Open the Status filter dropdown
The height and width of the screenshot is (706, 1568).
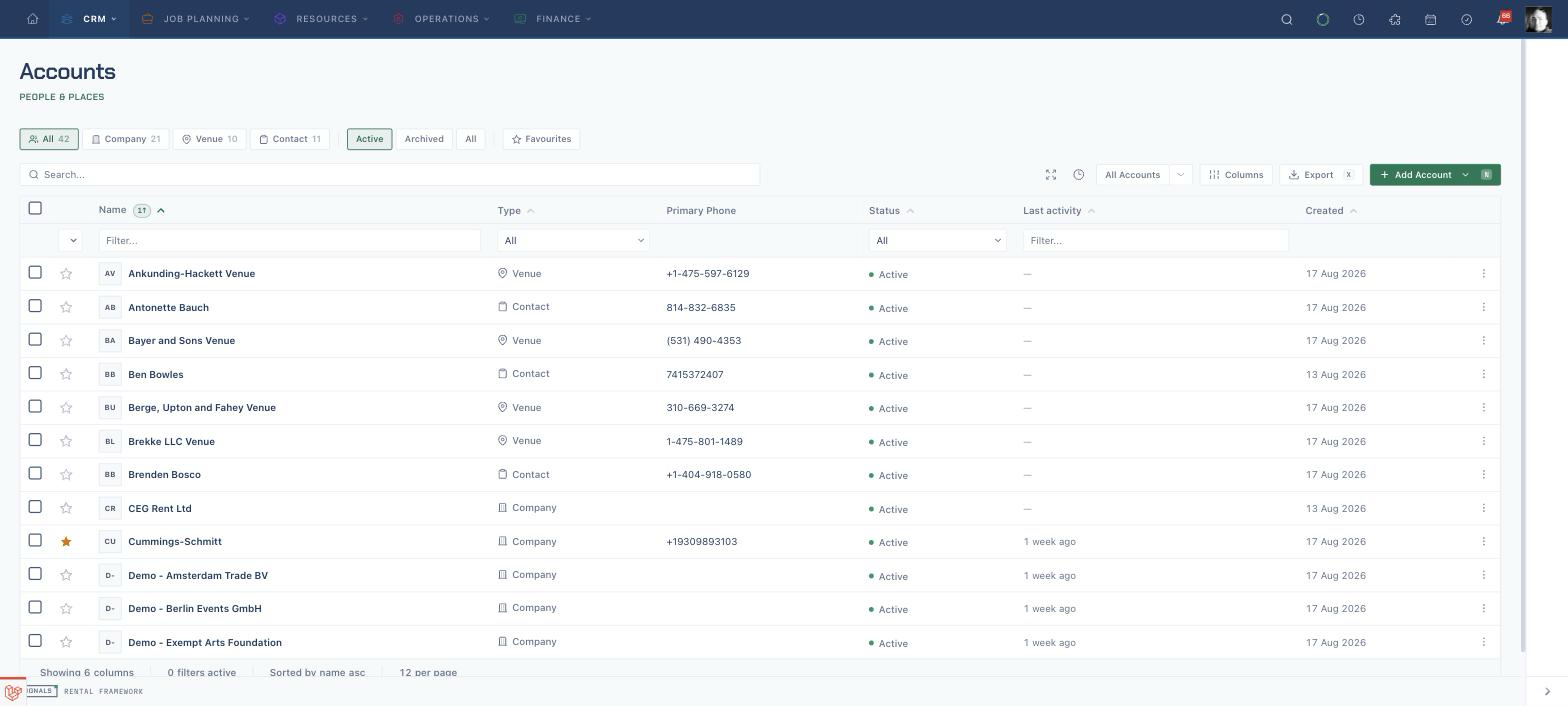tap(938, 240)
